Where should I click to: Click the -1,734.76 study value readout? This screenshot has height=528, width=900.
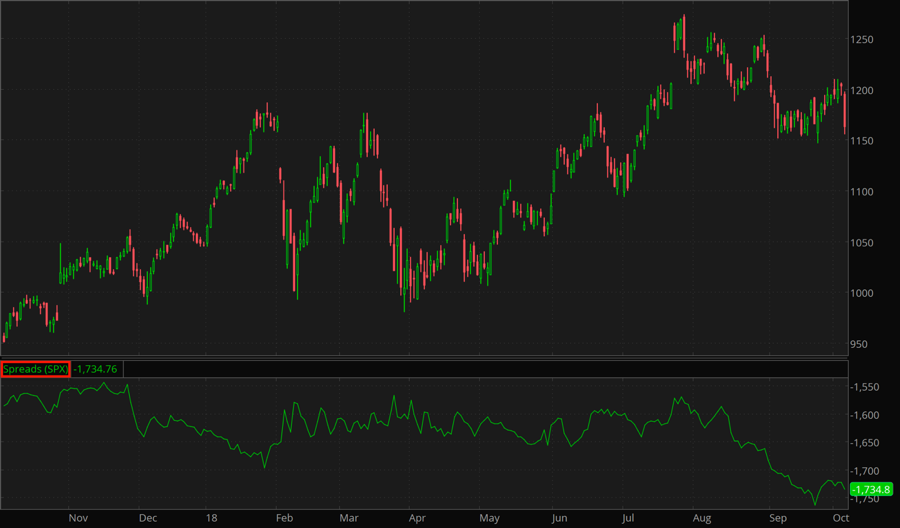click(96, 369)
